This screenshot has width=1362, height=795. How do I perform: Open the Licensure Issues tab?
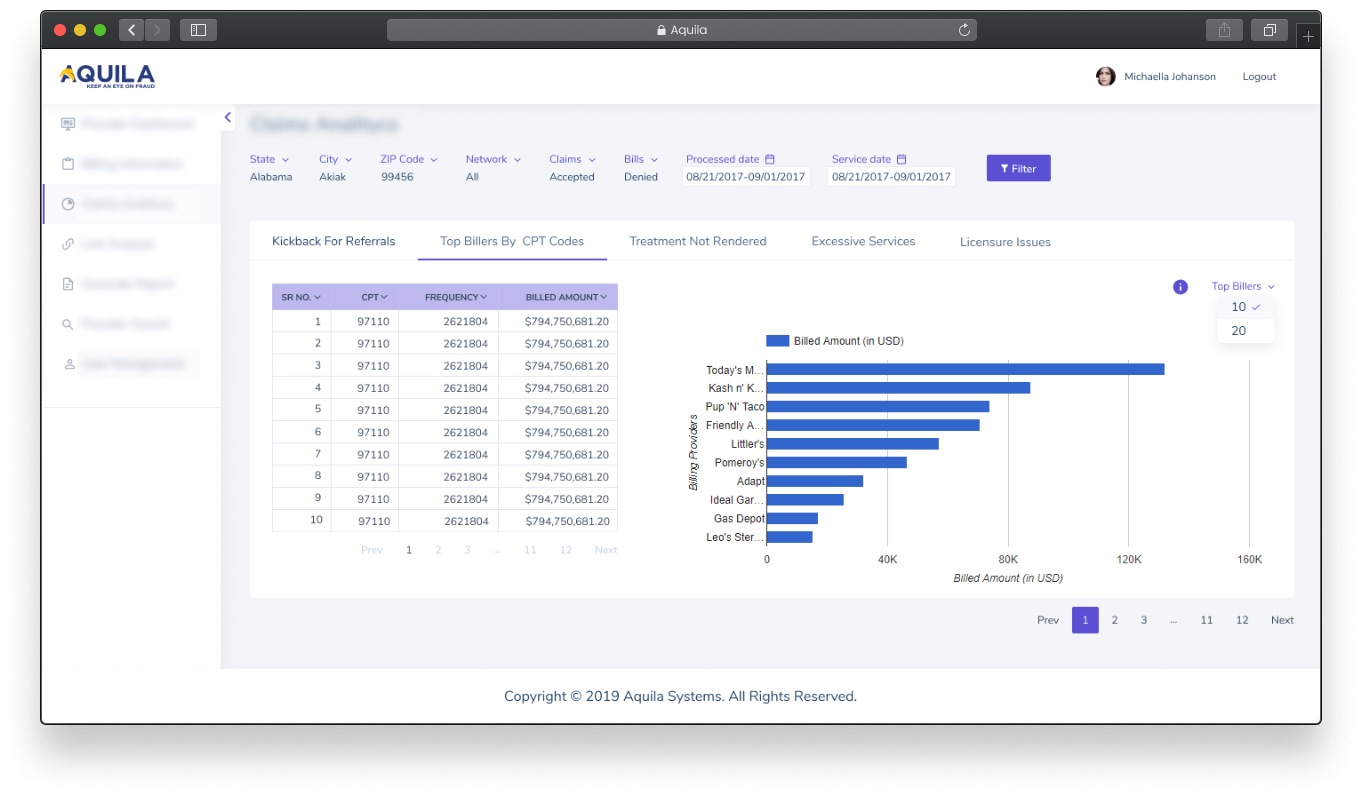(1004, 241)
